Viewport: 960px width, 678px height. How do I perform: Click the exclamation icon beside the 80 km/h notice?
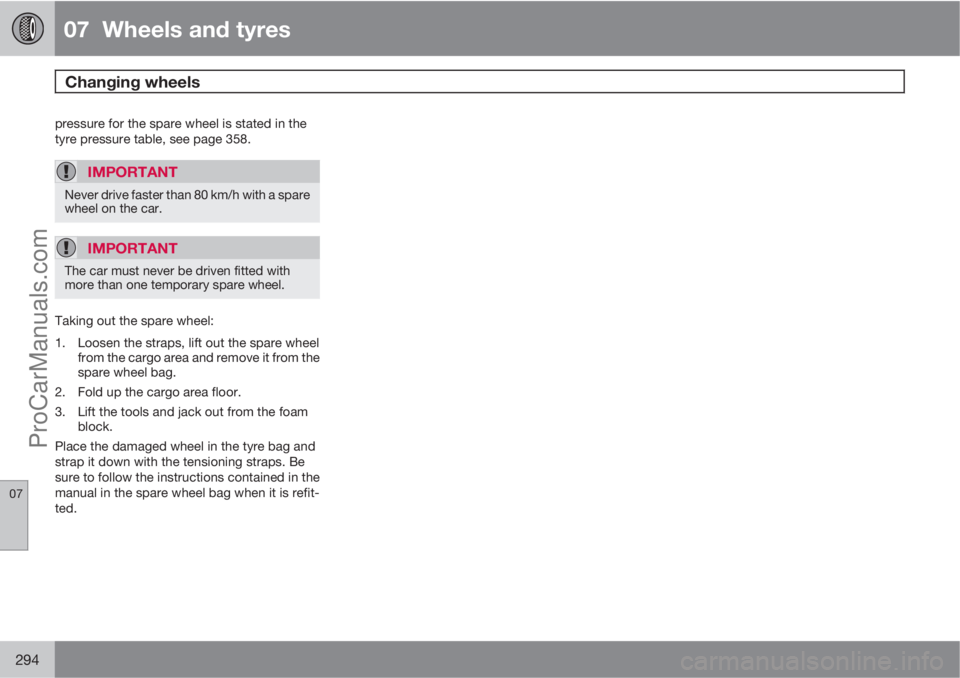click(x=66, y=171)
